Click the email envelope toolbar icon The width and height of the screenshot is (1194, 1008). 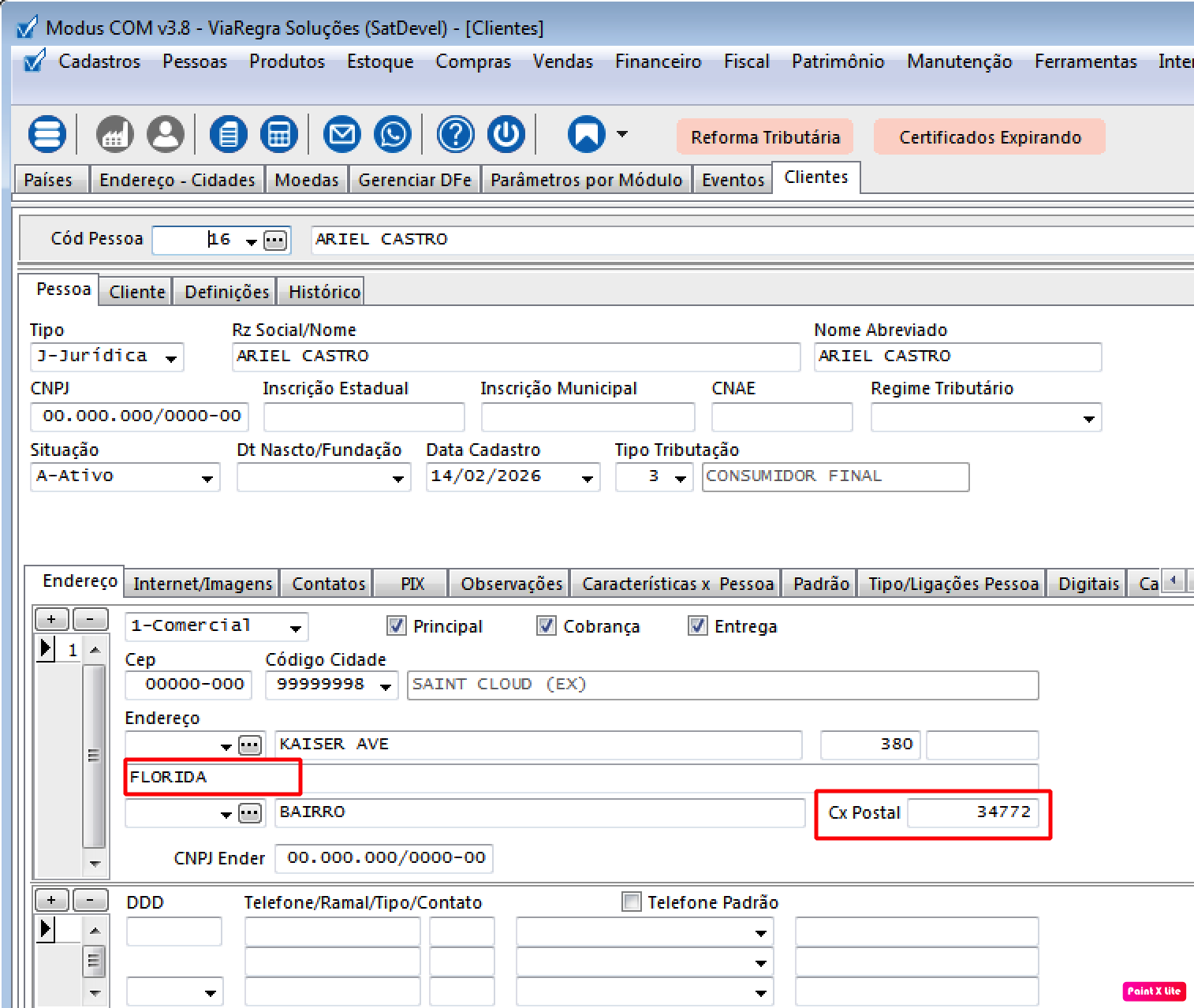tap(341, 134)
